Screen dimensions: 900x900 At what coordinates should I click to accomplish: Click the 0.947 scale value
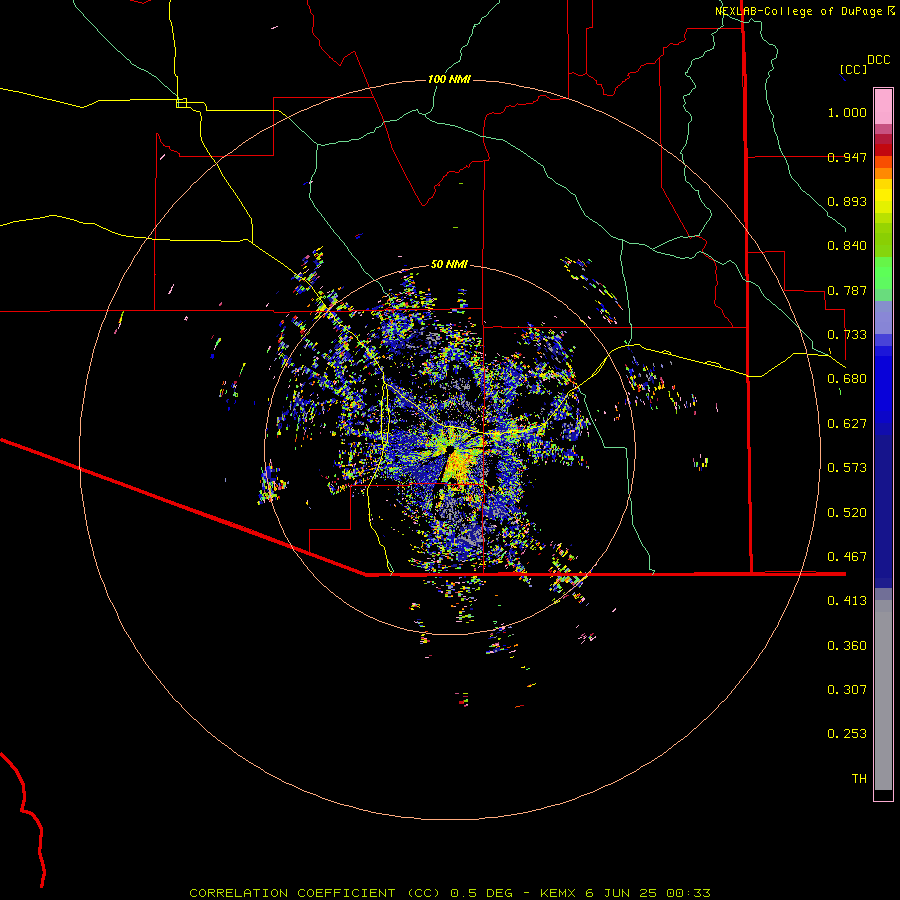pyautogui.click(x=847, y=157)
